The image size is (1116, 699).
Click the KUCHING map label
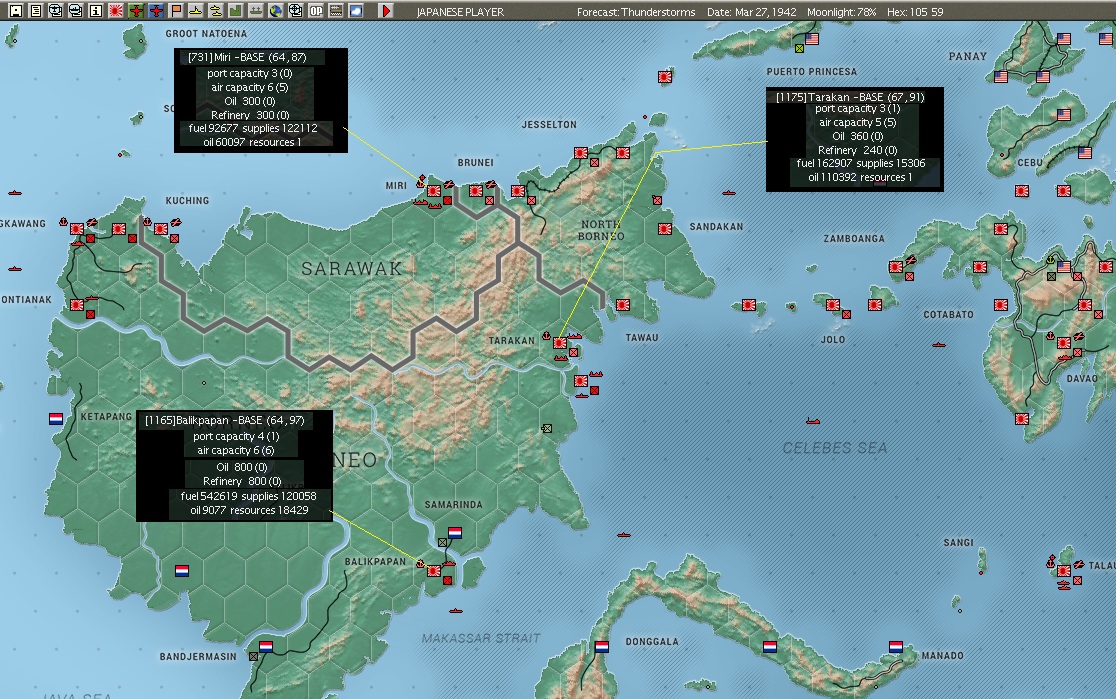click(x=187, y=201)
